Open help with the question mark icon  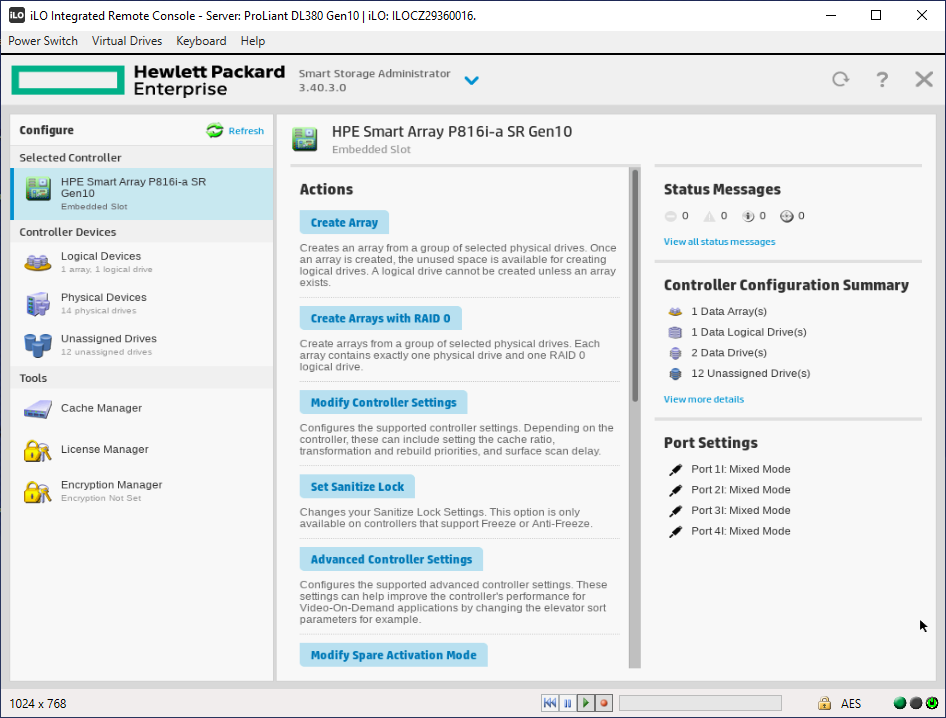point(882,79)
